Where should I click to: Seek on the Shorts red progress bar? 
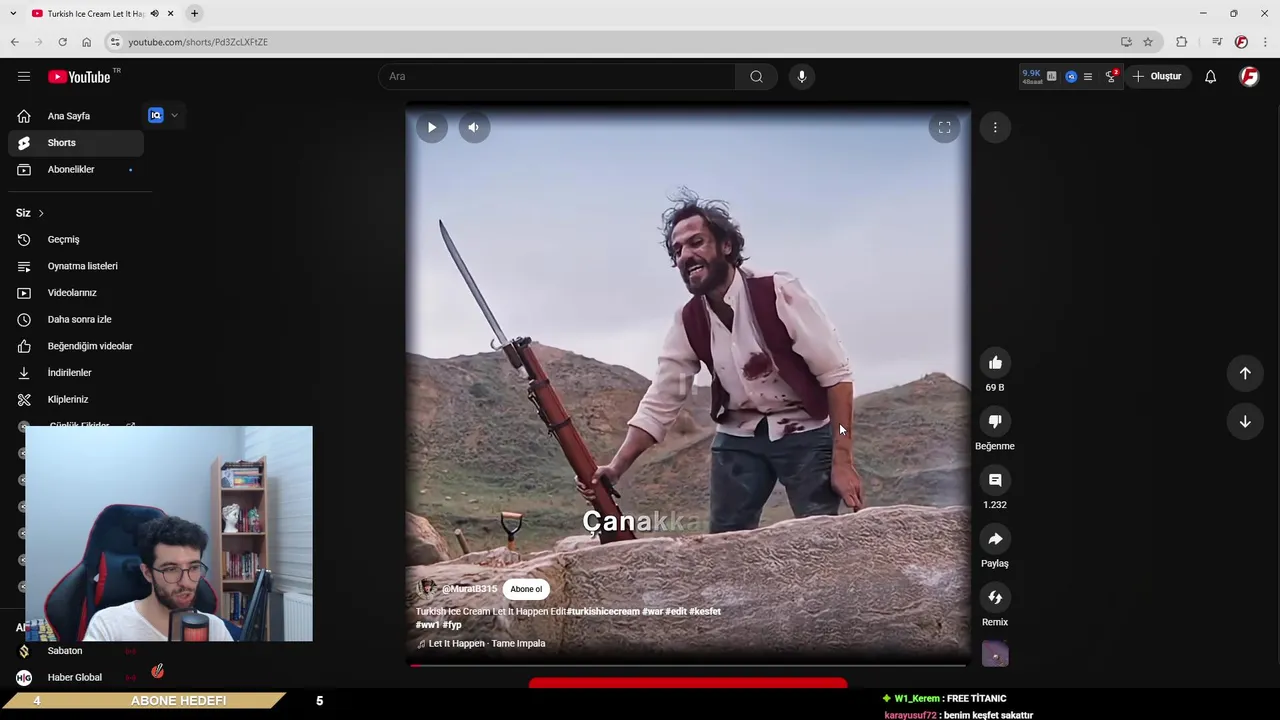click(688, 665)
